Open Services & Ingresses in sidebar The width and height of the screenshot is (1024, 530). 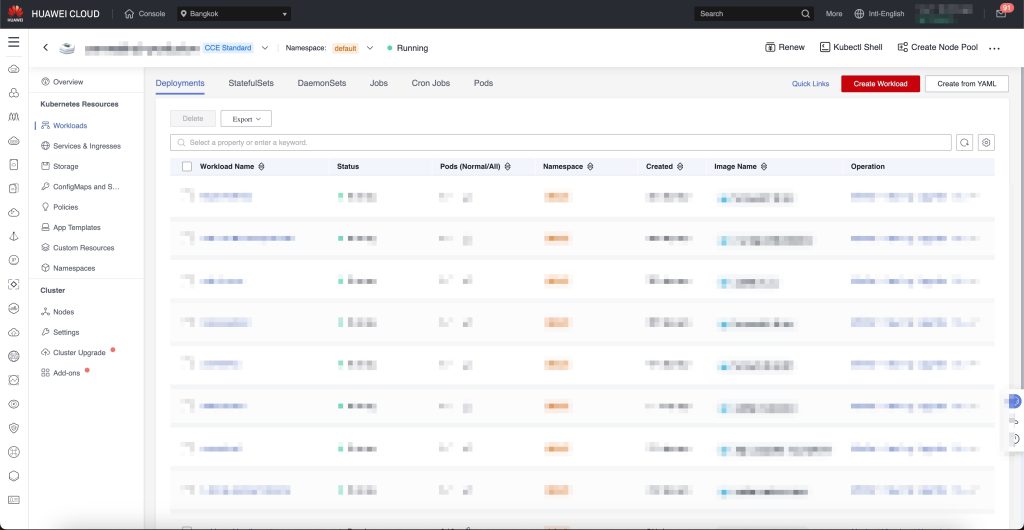(86, 146)
